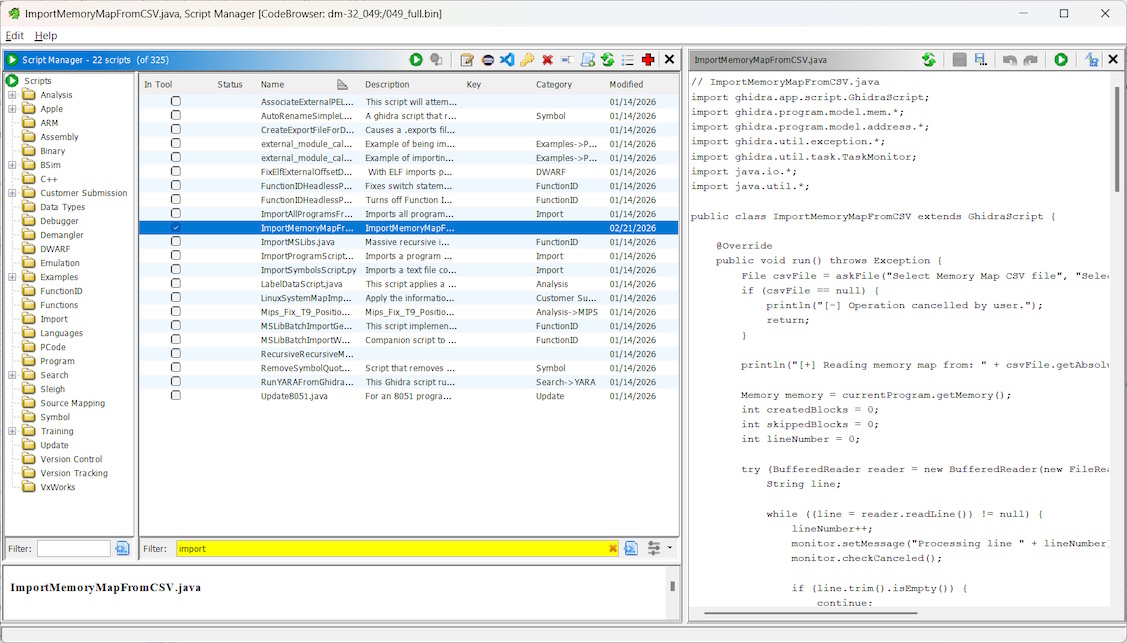Click the category tree filter field
Image resolution: width=1127 pixels, height=643 pixels.
click(x=73, y=549)
